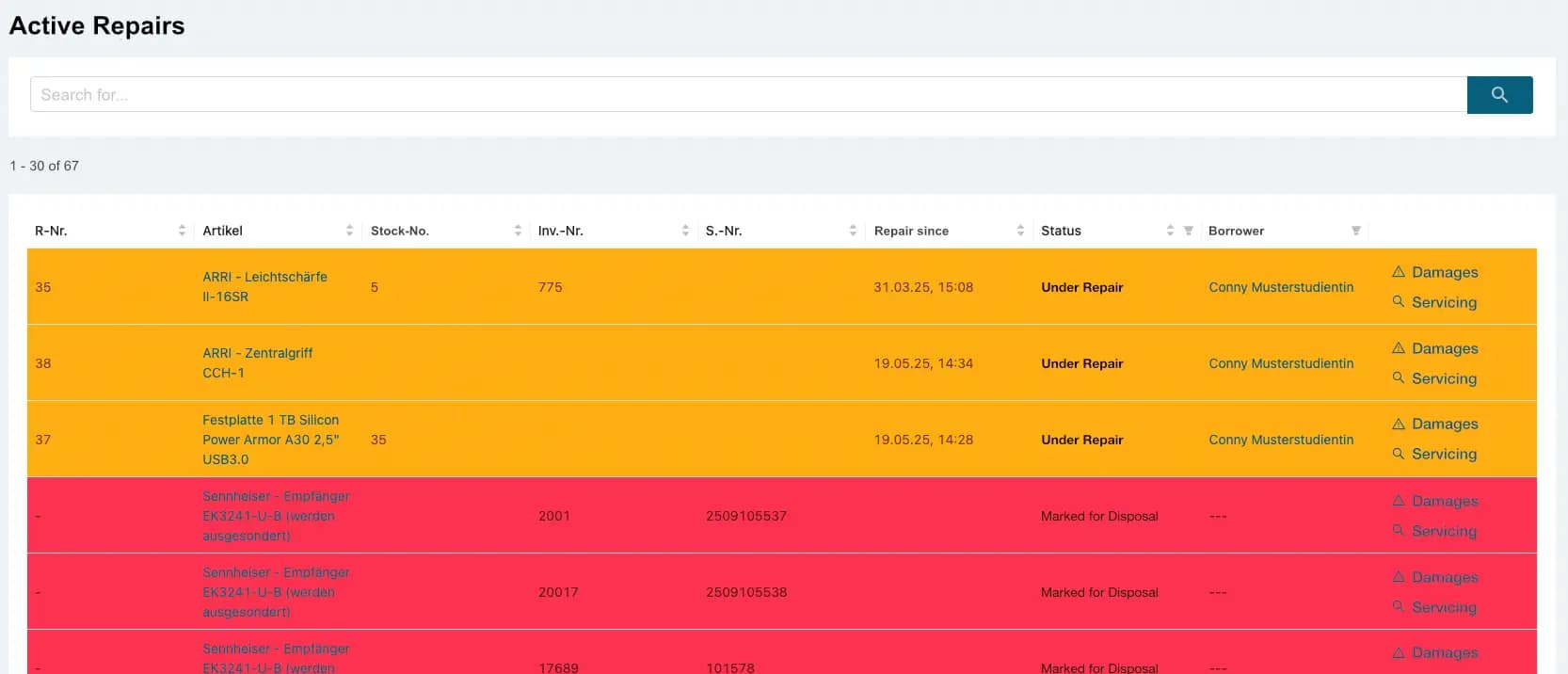Sort by Repair since column arrows
Image resolution: width=1568 pixels, height=674 pixels.
point(1020,231)
